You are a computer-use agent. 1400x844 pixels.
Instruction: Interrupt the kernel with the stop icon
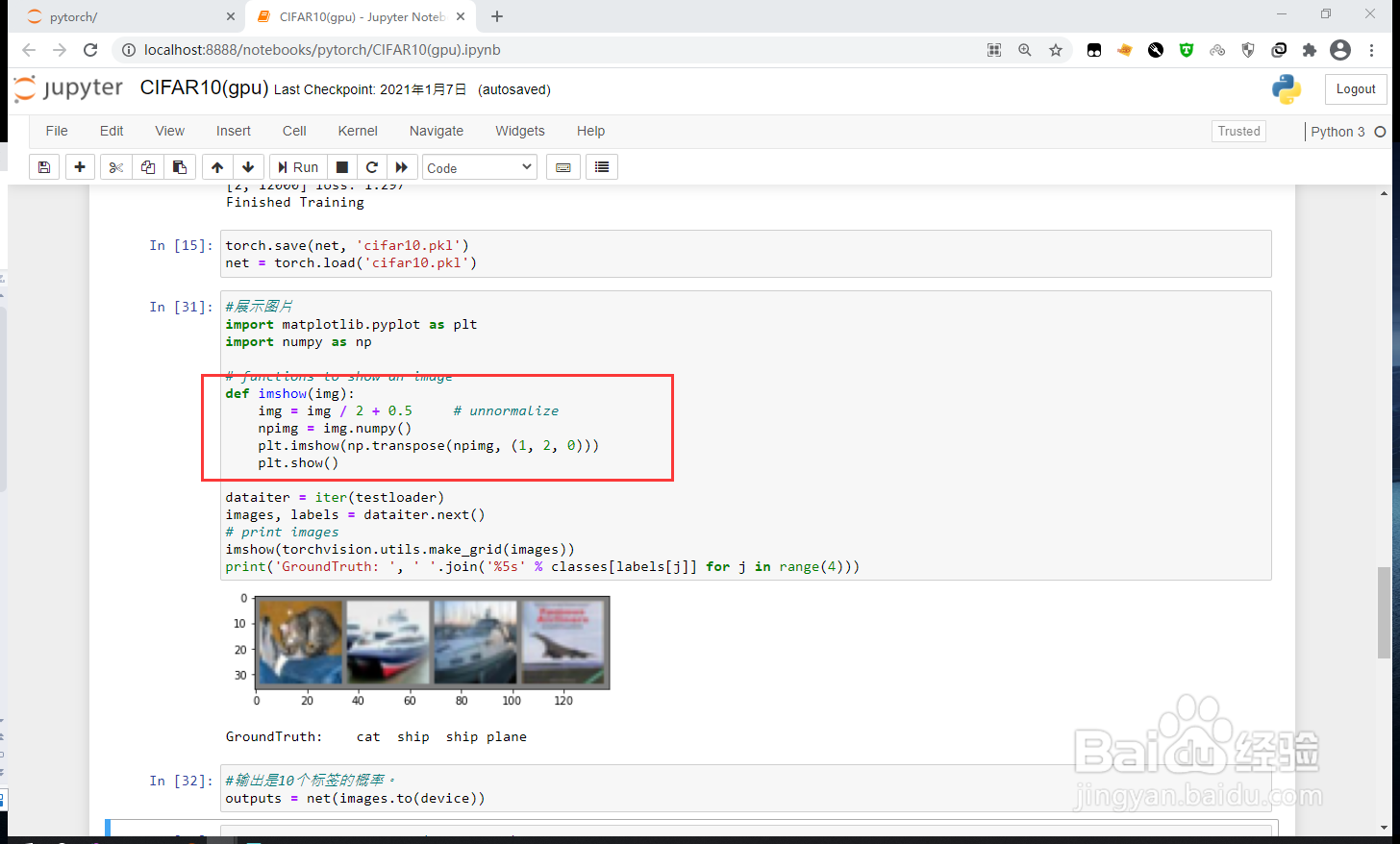click(341, 167)
